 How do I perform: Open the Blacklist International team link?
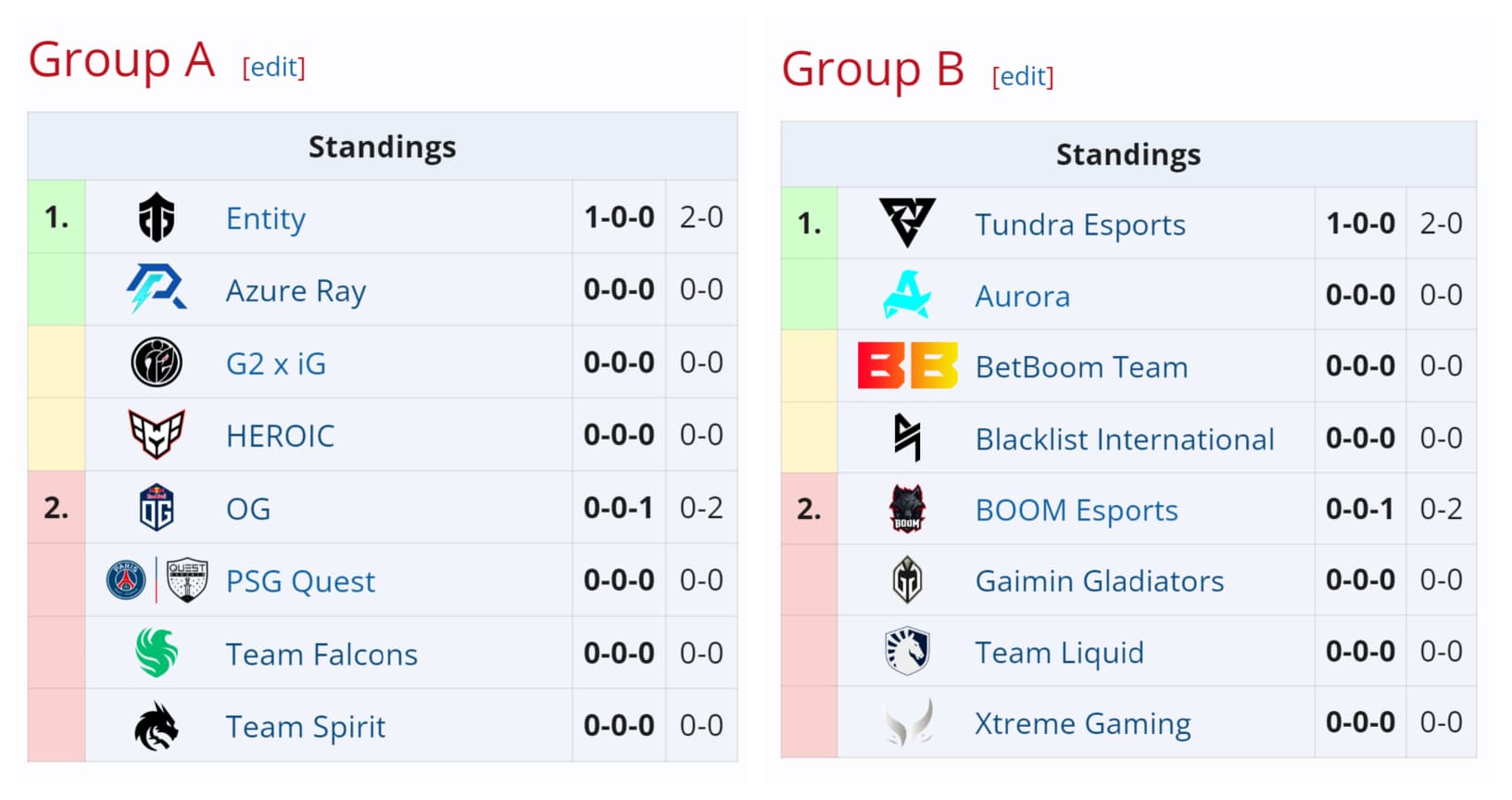point(1124,439)
